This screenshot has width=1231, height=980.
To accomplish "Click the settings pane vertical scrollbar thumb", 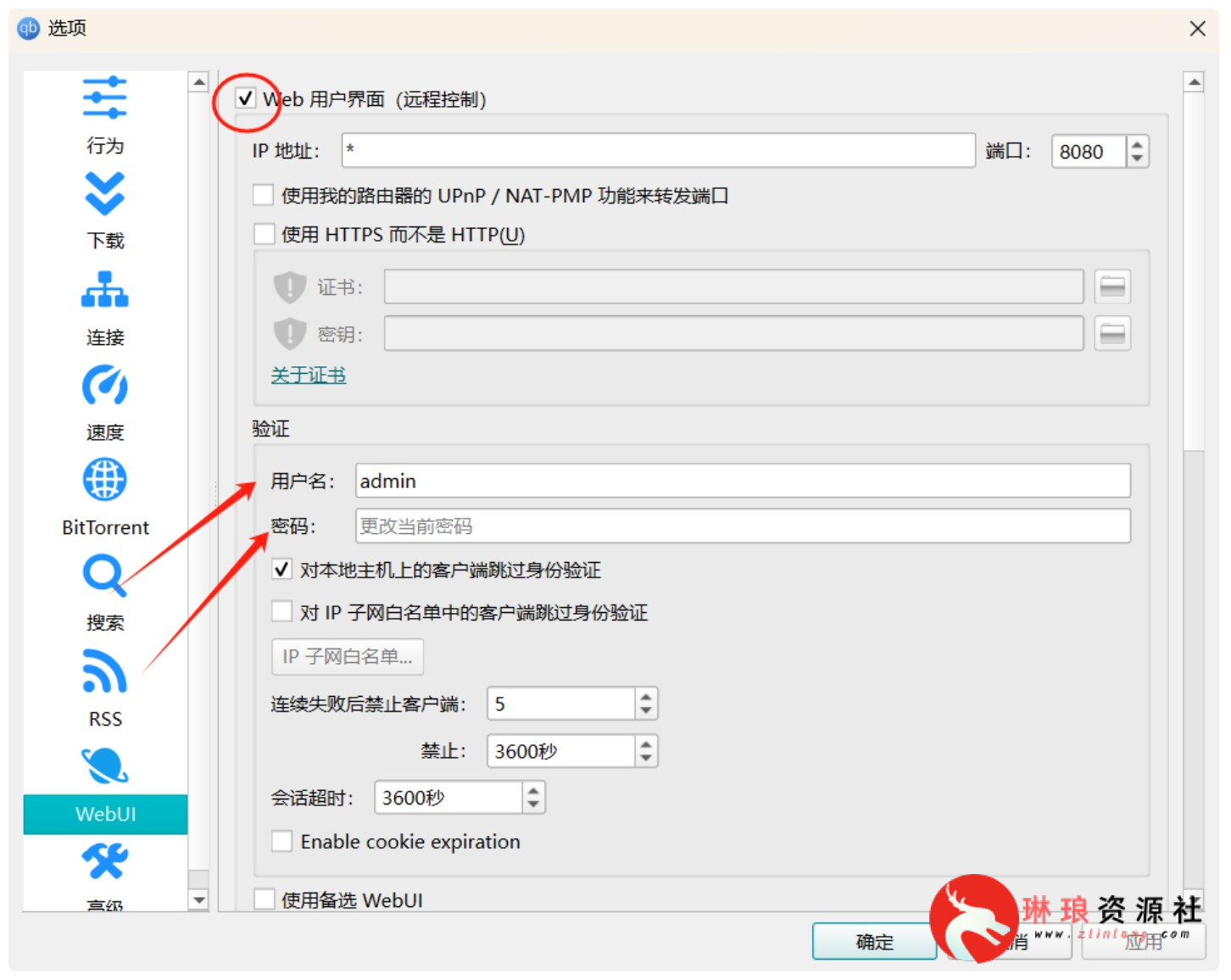I will pos(1194,271).
